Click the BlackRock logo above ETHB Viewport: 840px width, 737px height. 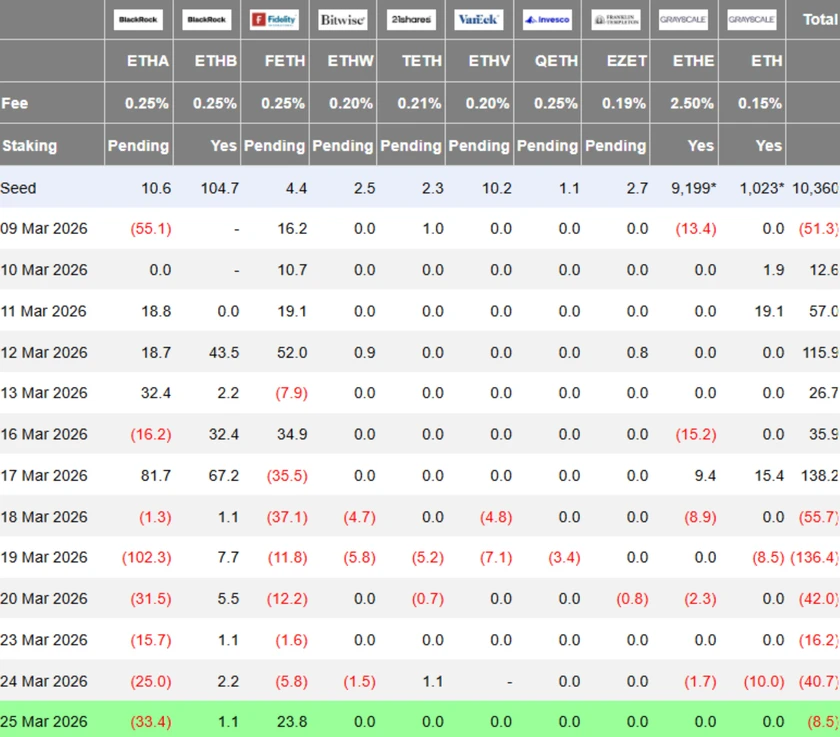click(207, 20)
